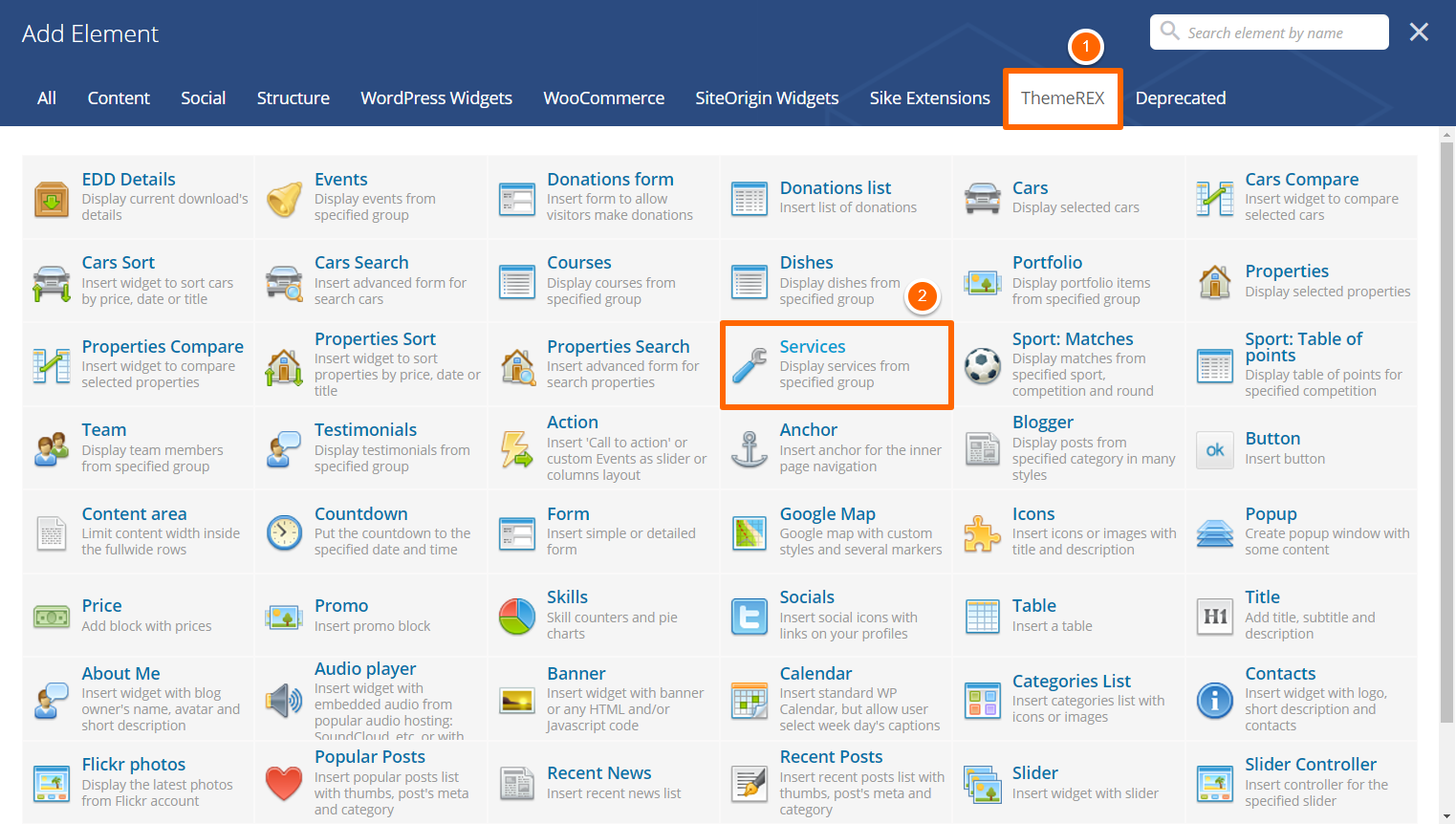Open the Structure tab
Screen dimensions: 1456x824
coord(293,98)
